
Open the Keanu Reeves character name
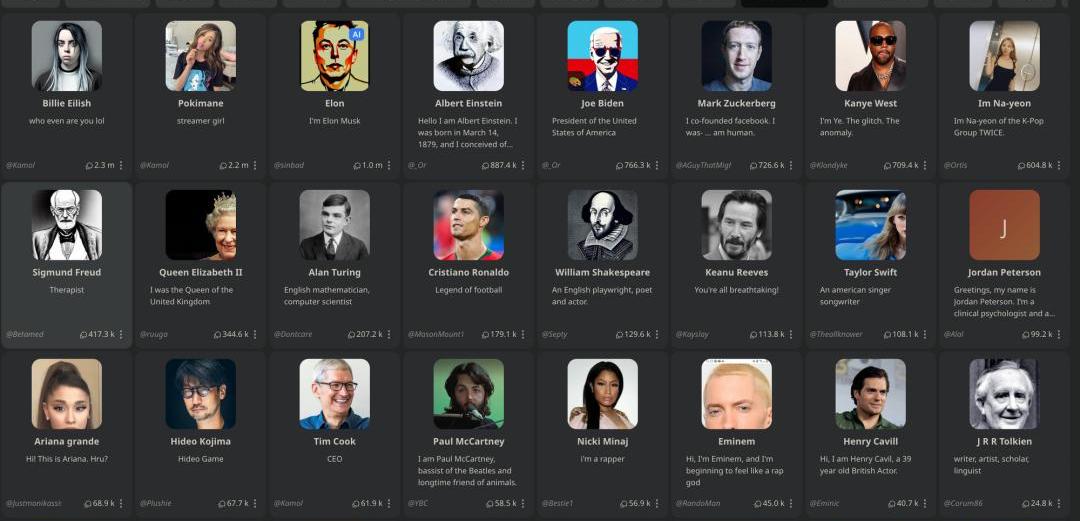pos(736,272)
